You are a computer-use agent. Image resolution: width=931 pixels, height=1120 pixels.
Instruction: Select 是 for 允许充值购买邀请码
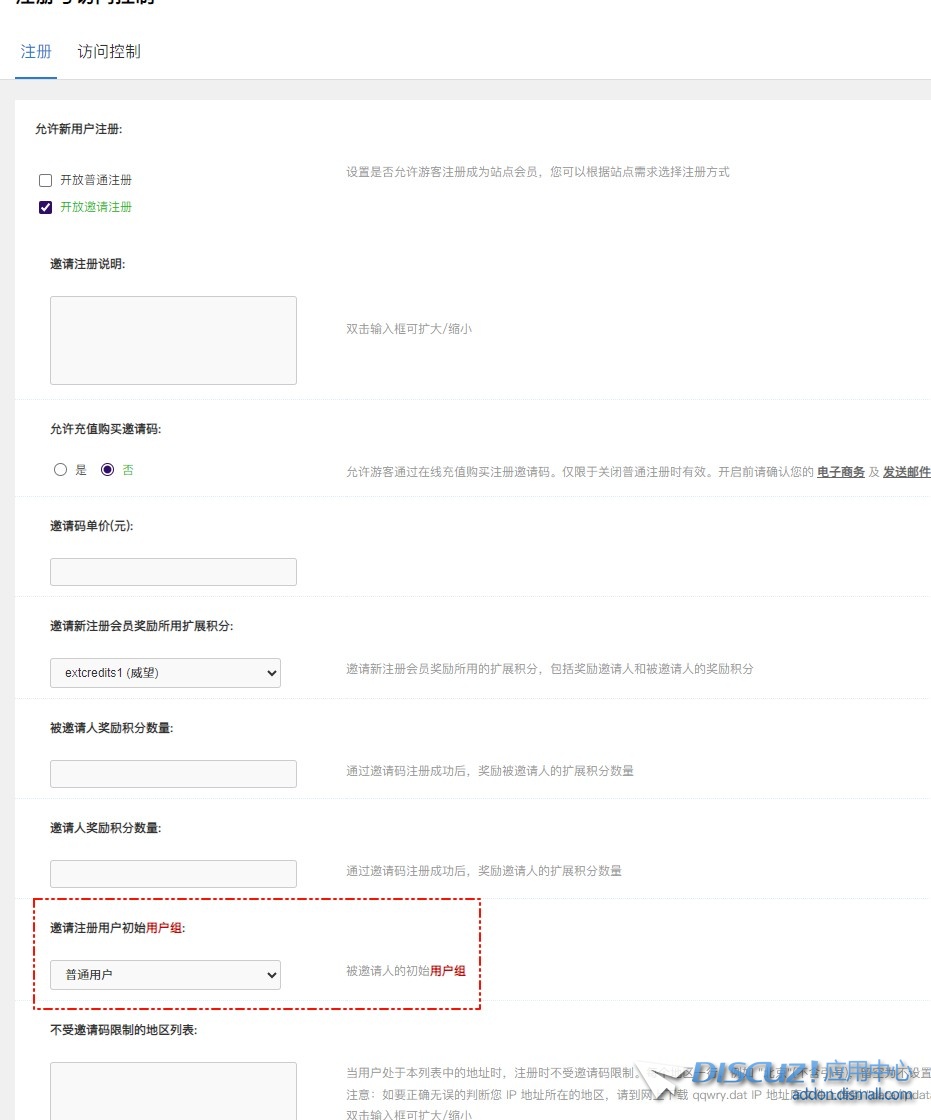point(60,469)
